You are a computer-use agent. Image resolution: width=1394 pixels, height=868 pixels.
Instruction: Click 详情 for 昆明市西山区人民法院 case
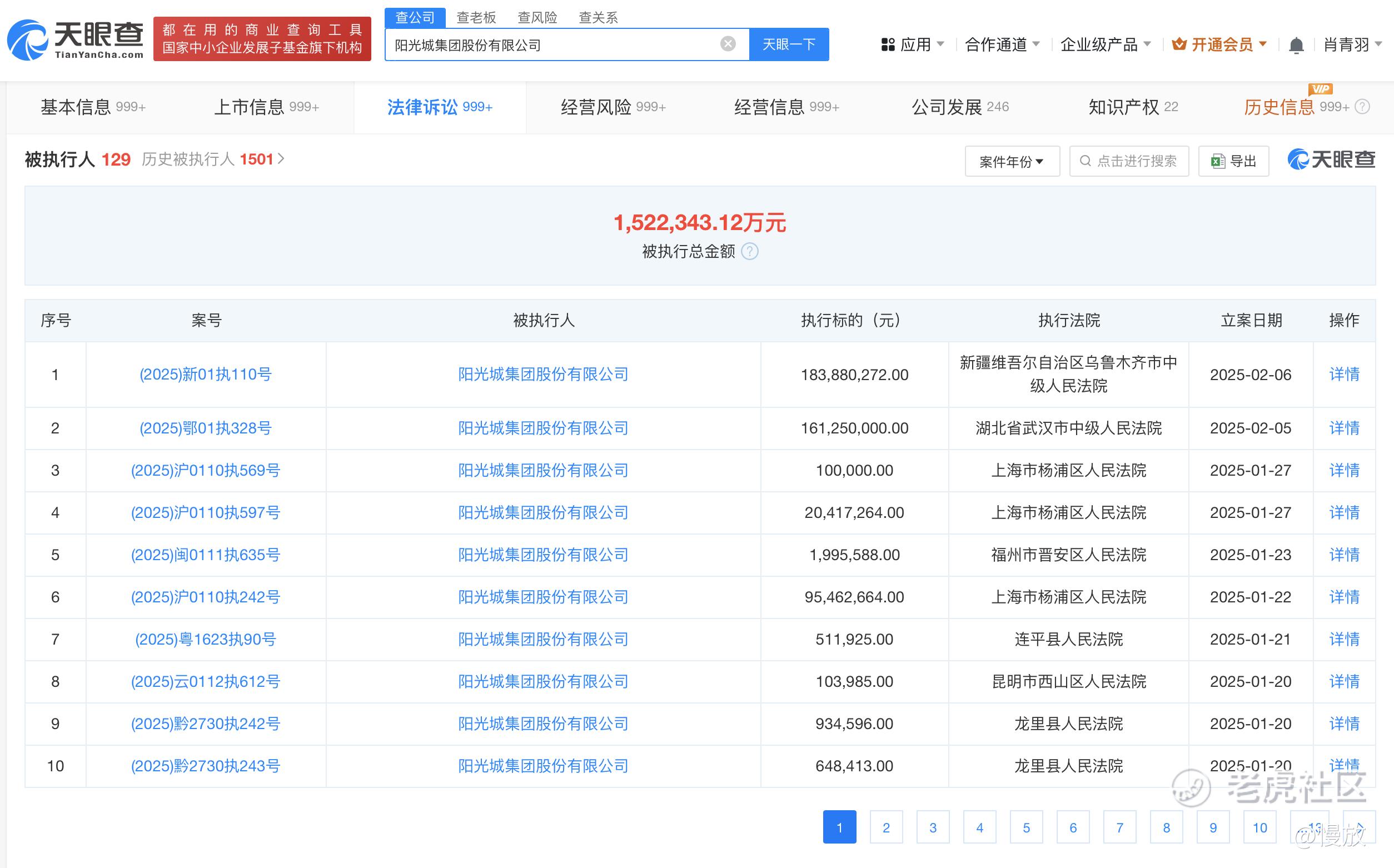pos(1344,681)
